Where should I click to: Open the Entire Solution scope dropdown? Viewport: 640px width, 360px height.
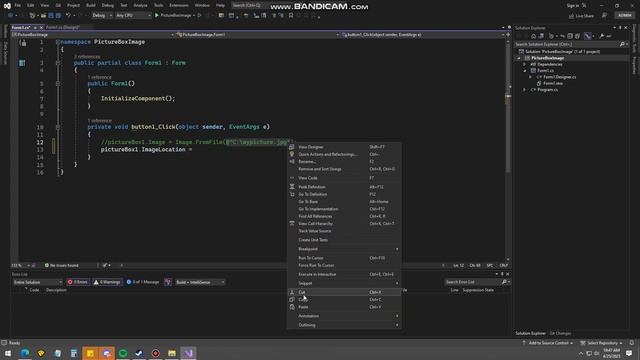[x=38, y=282]
